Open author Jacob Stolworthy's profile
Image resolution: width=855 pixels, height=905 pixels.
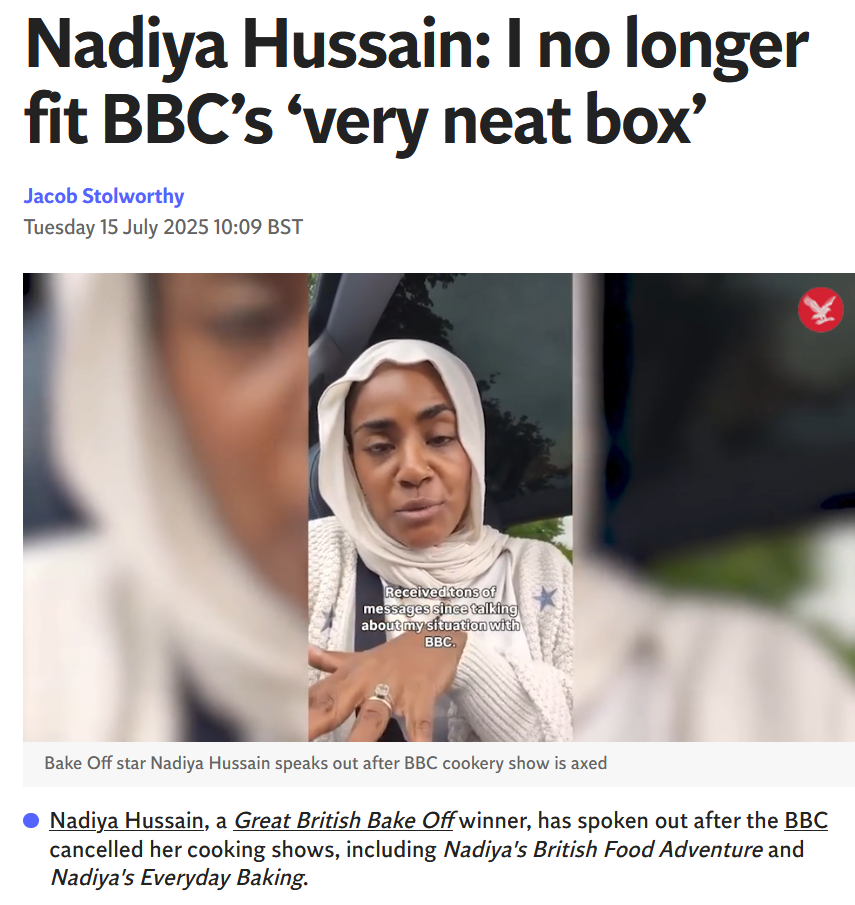104,196
